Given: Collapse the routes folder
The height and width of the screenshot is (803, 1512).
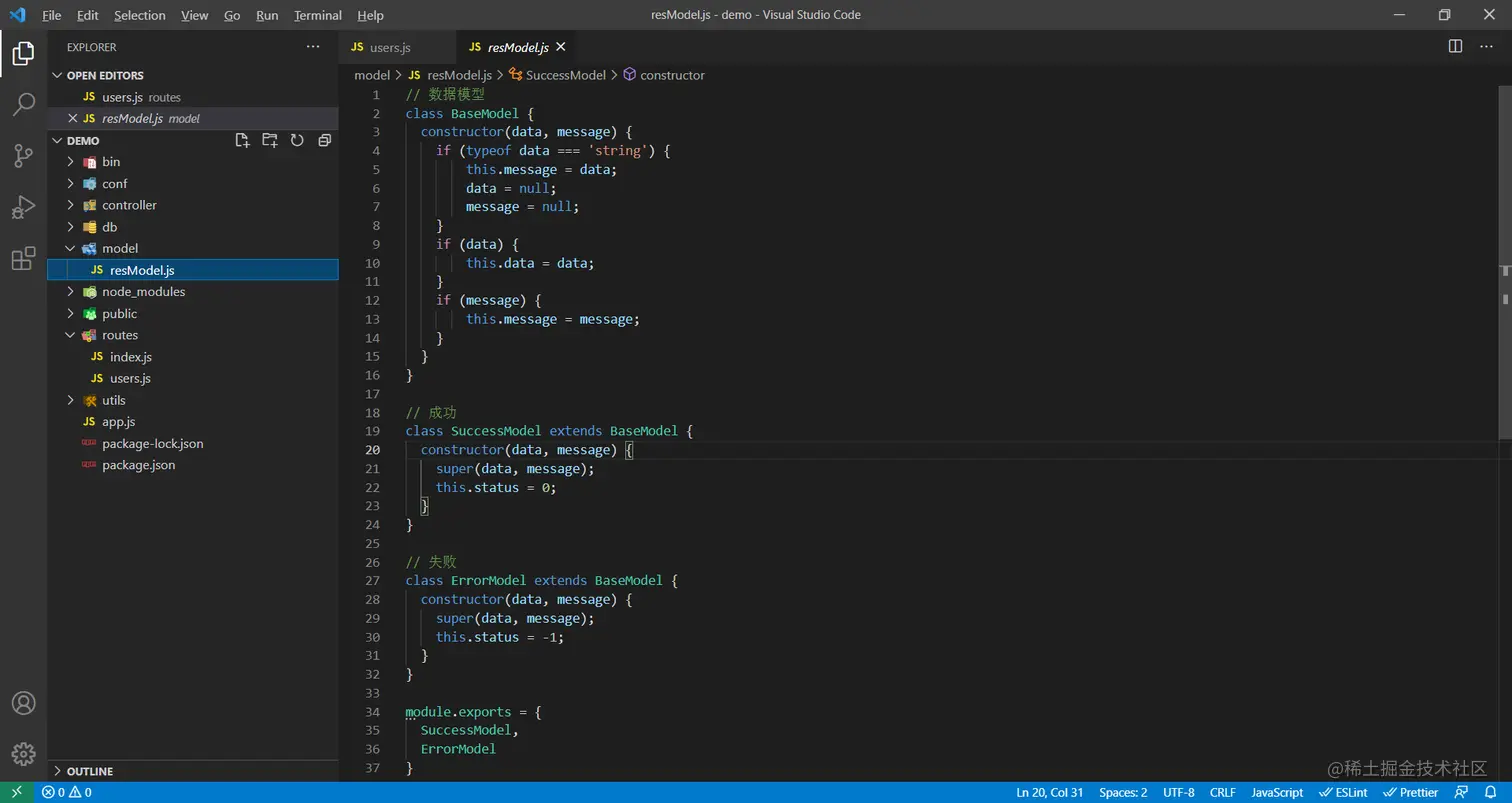Looking at the screenshot, I should (120, 335).
